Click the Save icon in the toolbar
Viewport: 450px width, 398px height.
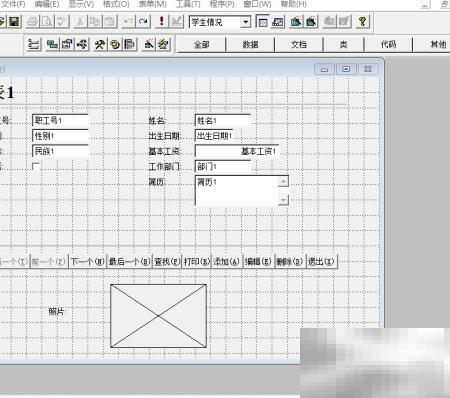coord(14,22)
